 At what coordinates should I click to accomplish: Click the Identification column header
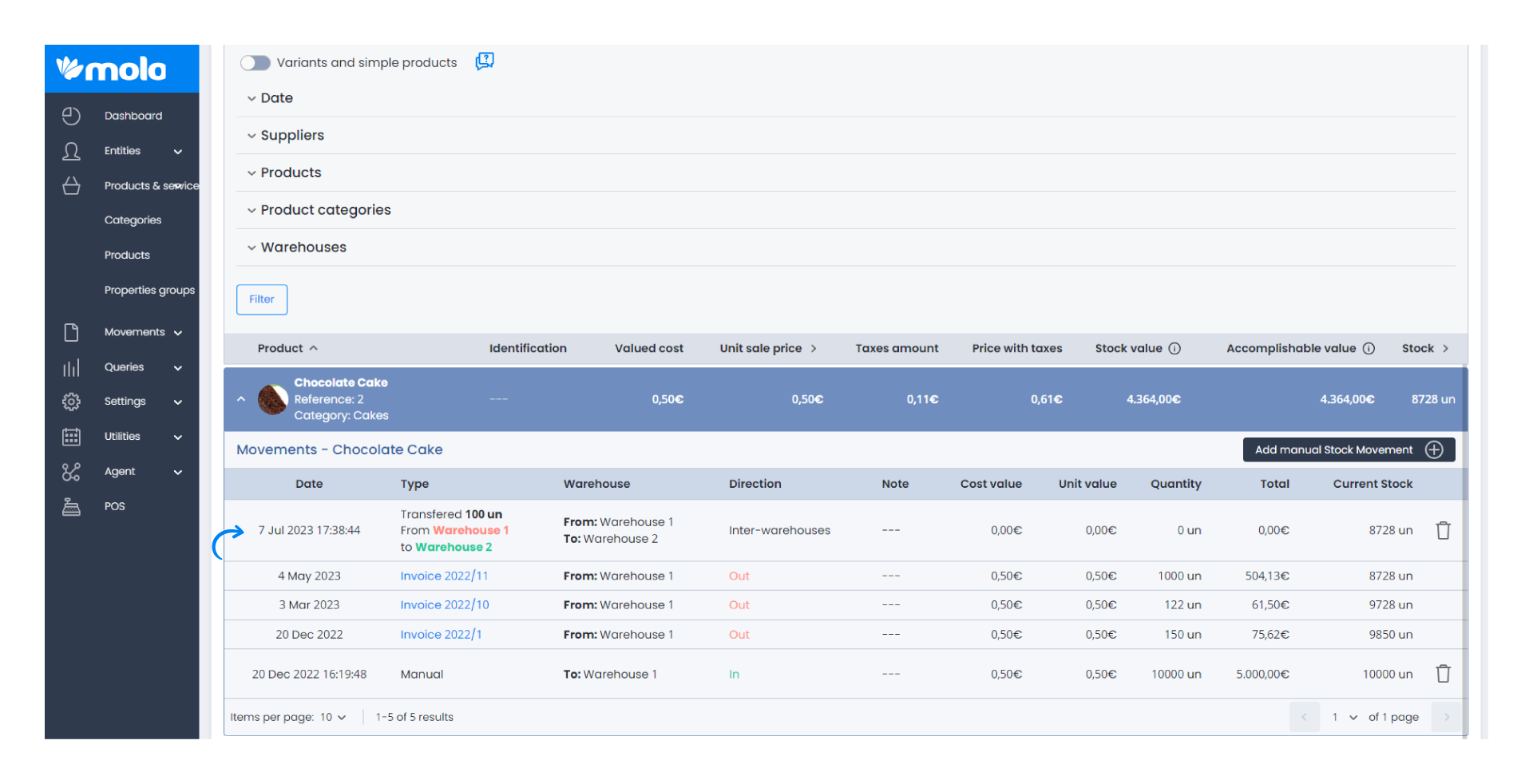click(528, 348)
